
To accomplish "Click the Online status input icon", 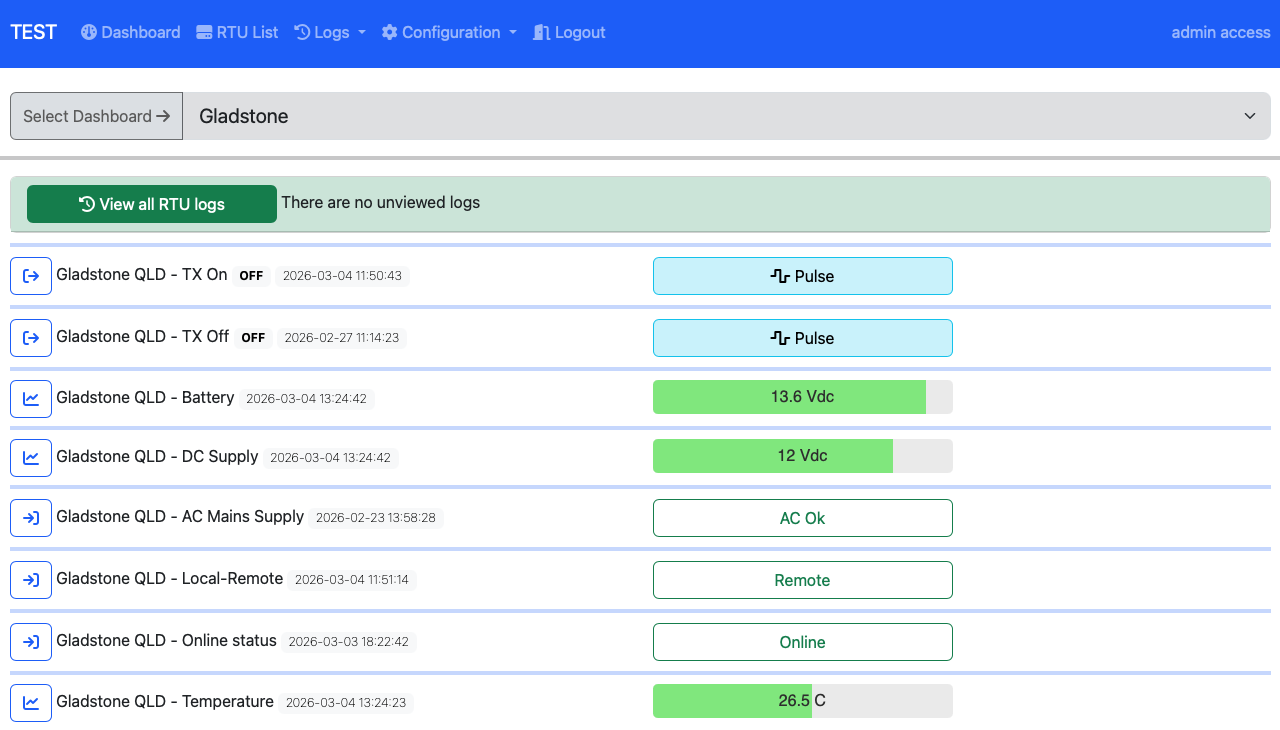I will 31,642.
